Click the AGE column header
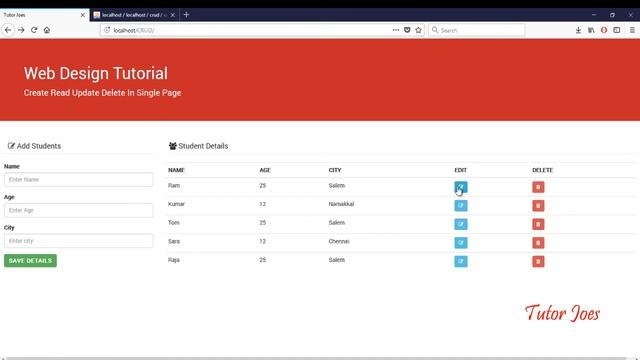The image size is (640, 360). coord(265,170)
